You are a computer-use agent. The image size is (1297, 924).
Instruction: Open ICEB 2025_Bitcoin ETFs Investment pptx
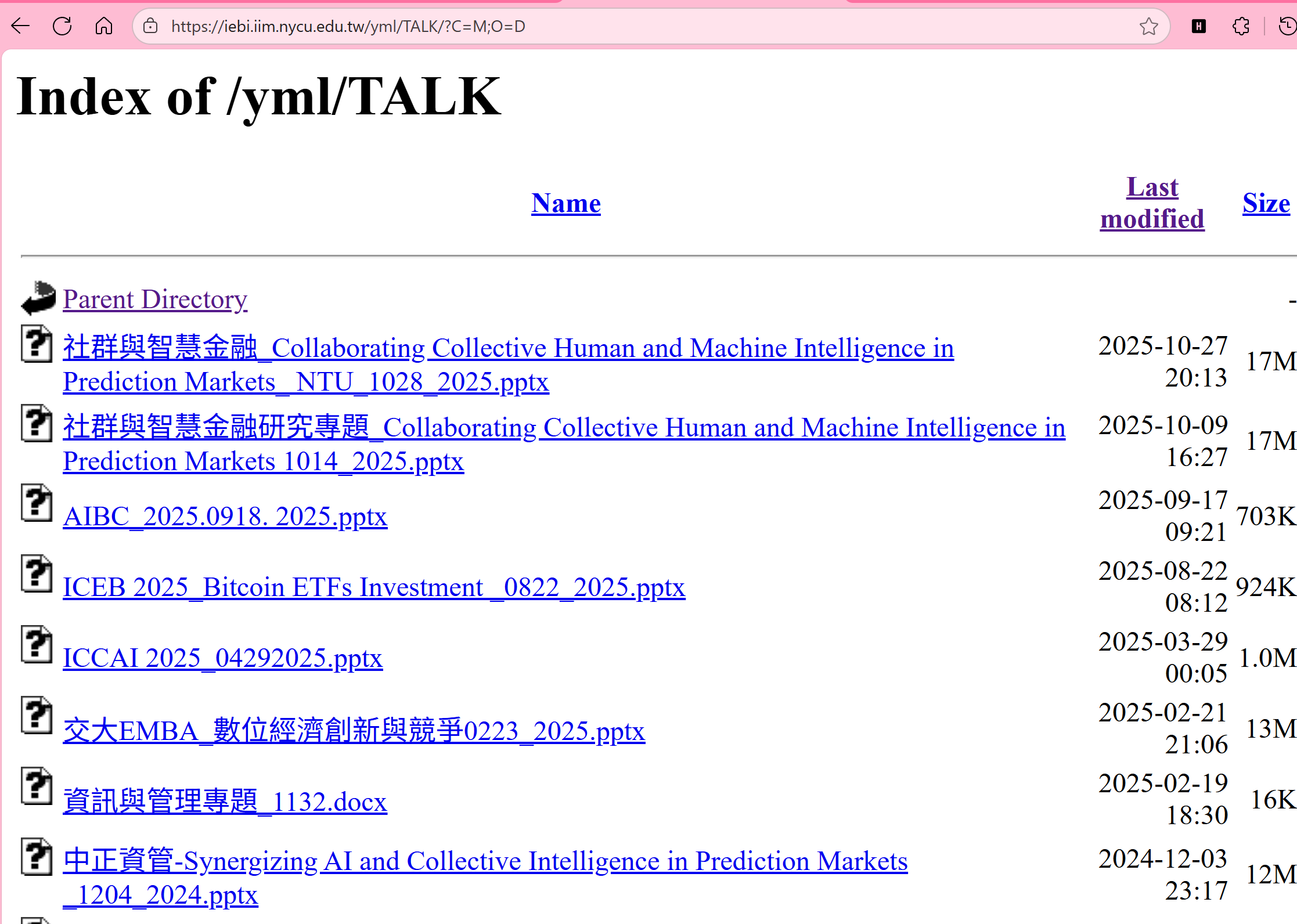[374, 587]
